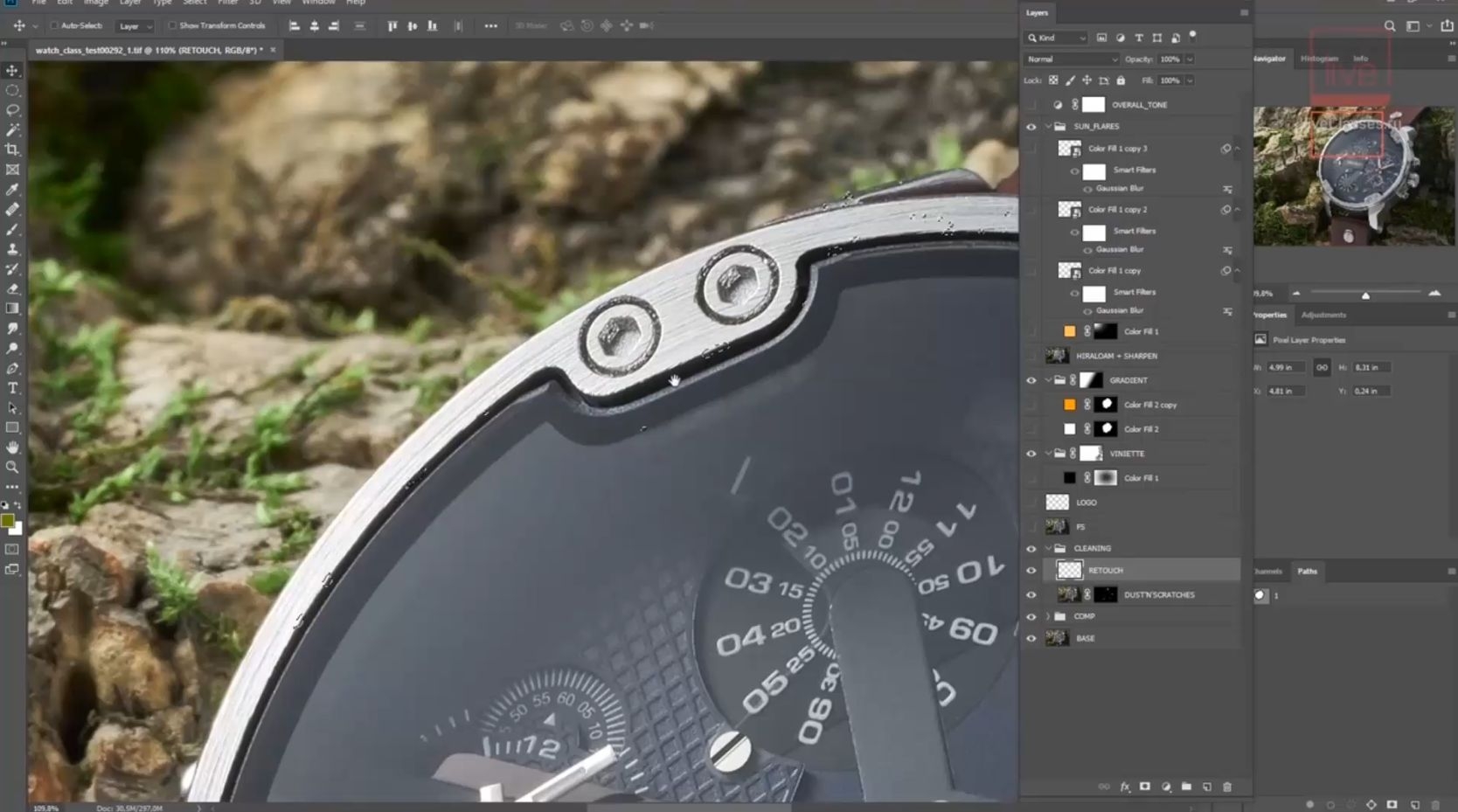Screen dimensions: 1458x812
Task: Hide the SUN_FLARES group
Action: pos(1031,127)
